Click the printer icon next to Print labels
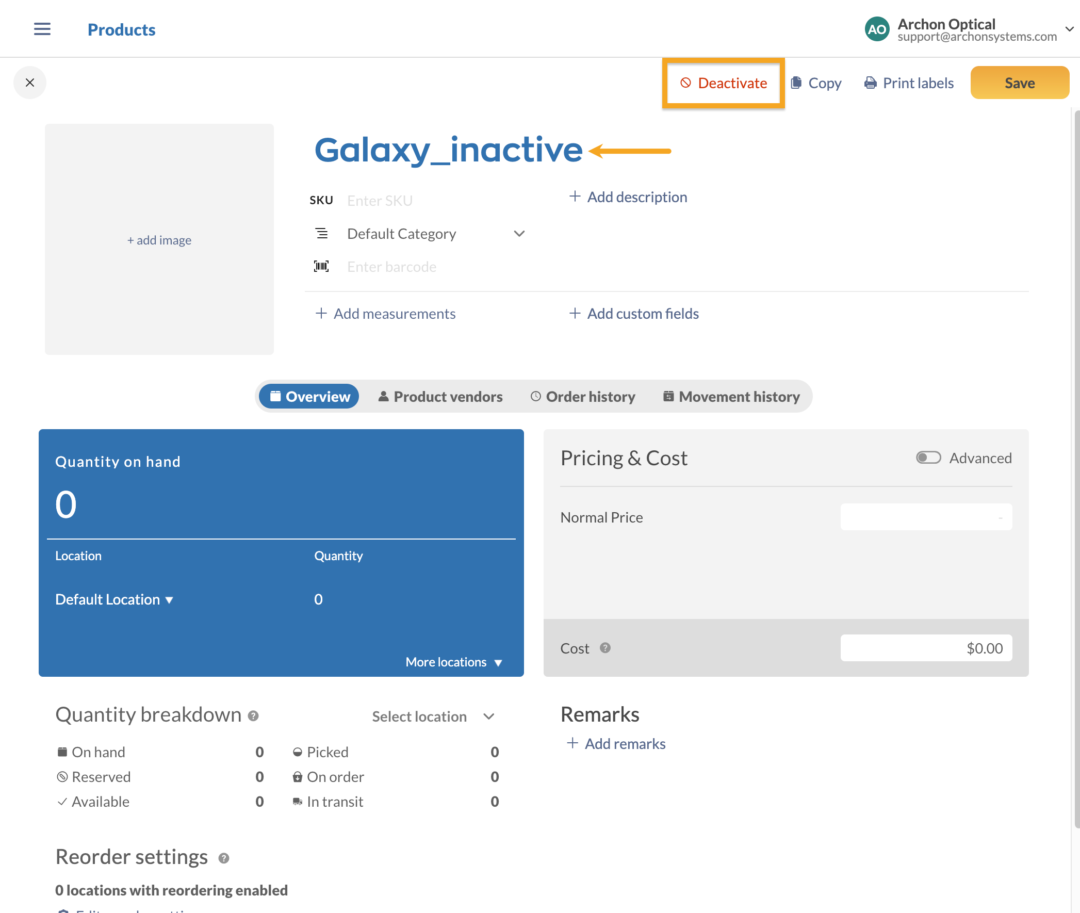 [x=869, y=82]
